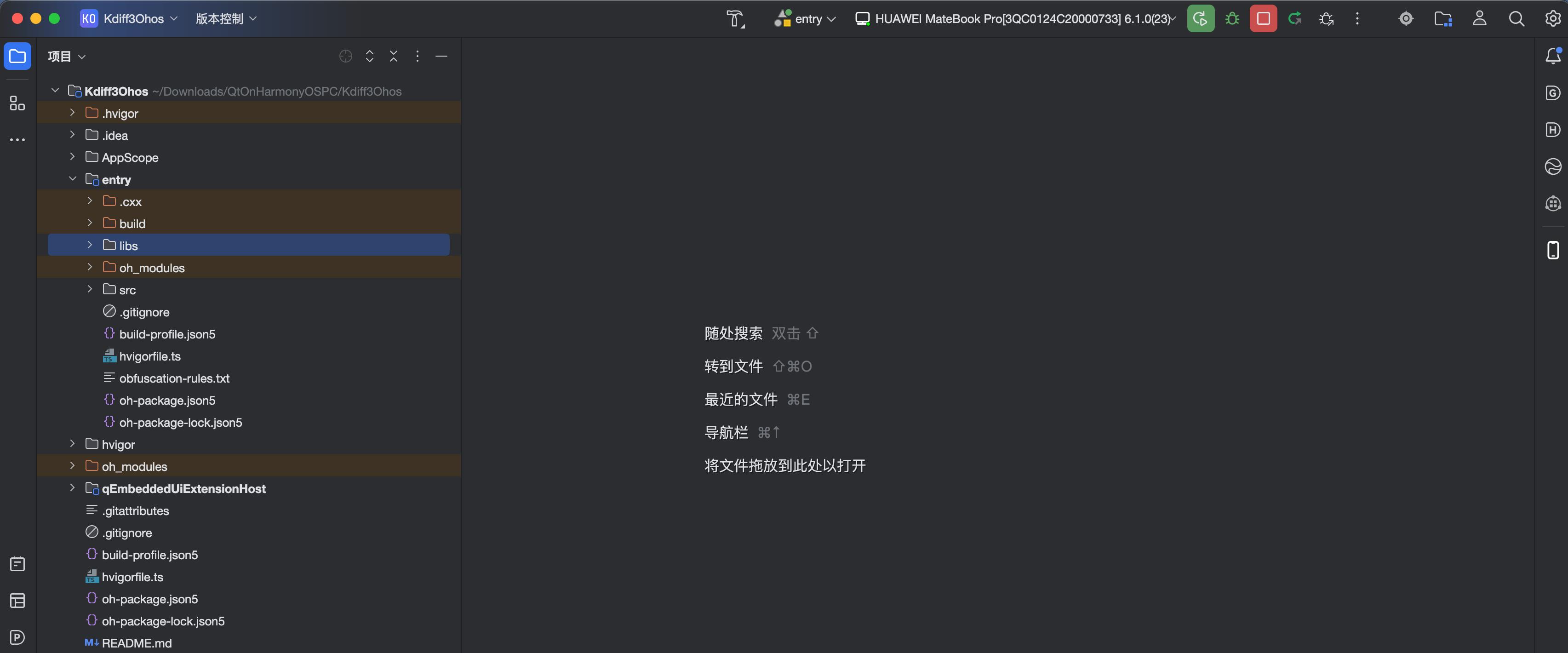Open the G panel in right sidebar
This screenshot has height=653, width=1568.
(1553, 93)
